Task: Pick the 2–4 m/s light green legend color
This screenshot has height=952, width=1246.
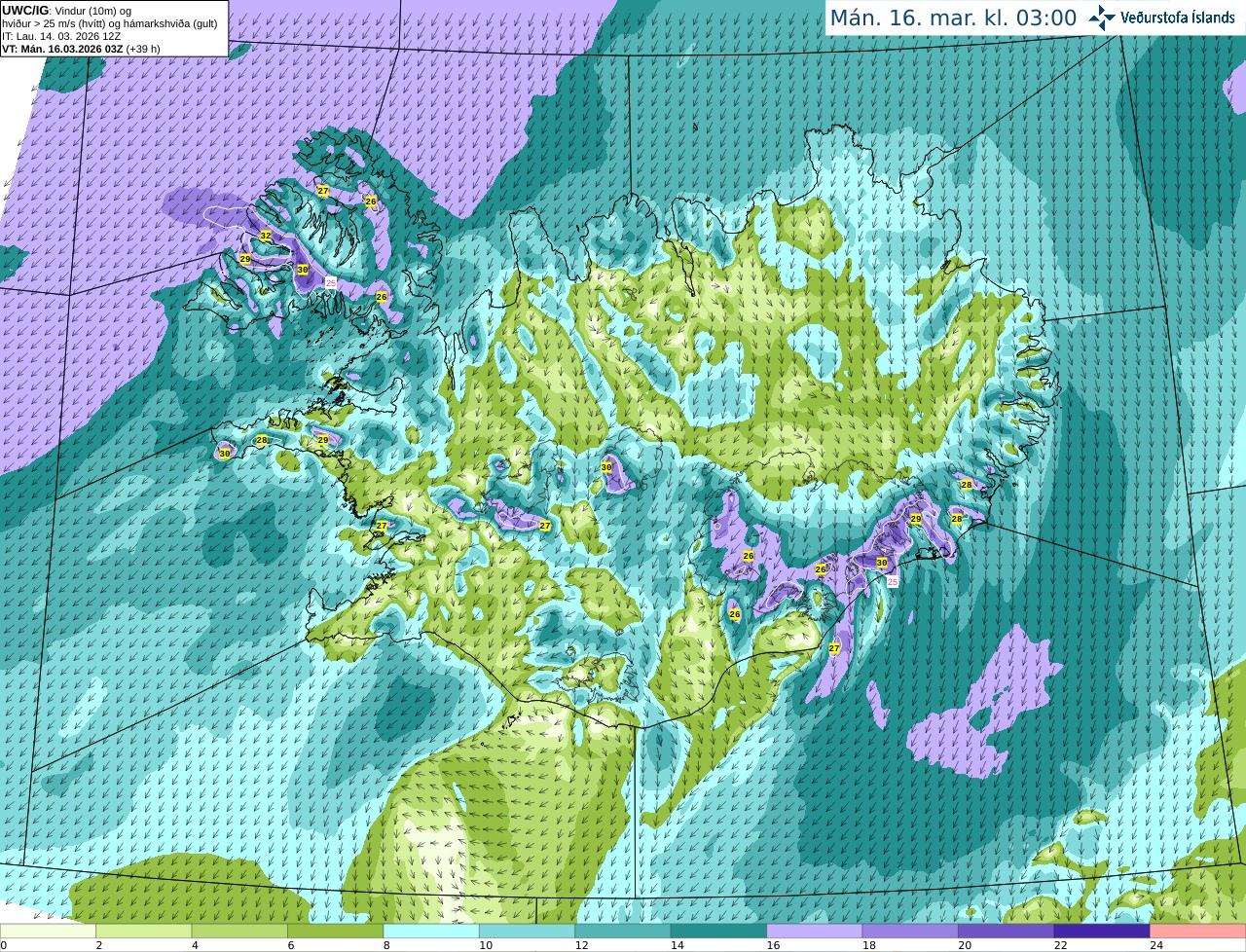Action: tap(144, 931)
